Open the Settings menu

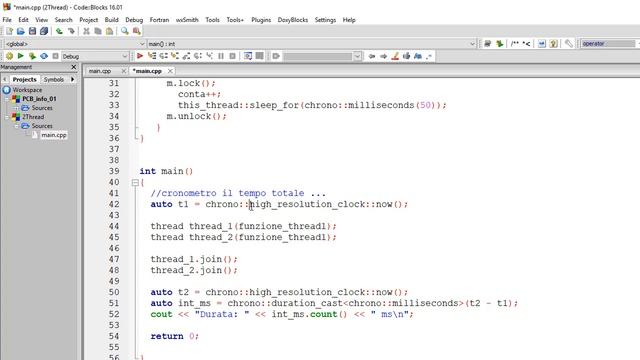pyautogui.click(x=325, y=20)
